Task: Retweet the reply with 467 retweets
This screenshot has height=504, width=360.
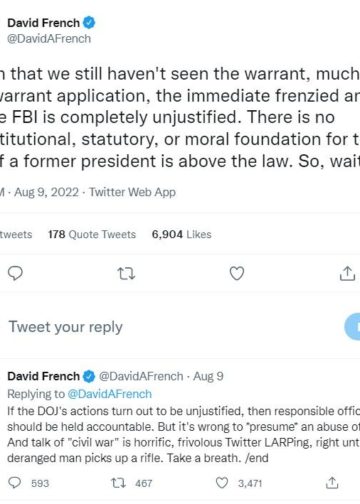Action: click(x=118, y=483)
